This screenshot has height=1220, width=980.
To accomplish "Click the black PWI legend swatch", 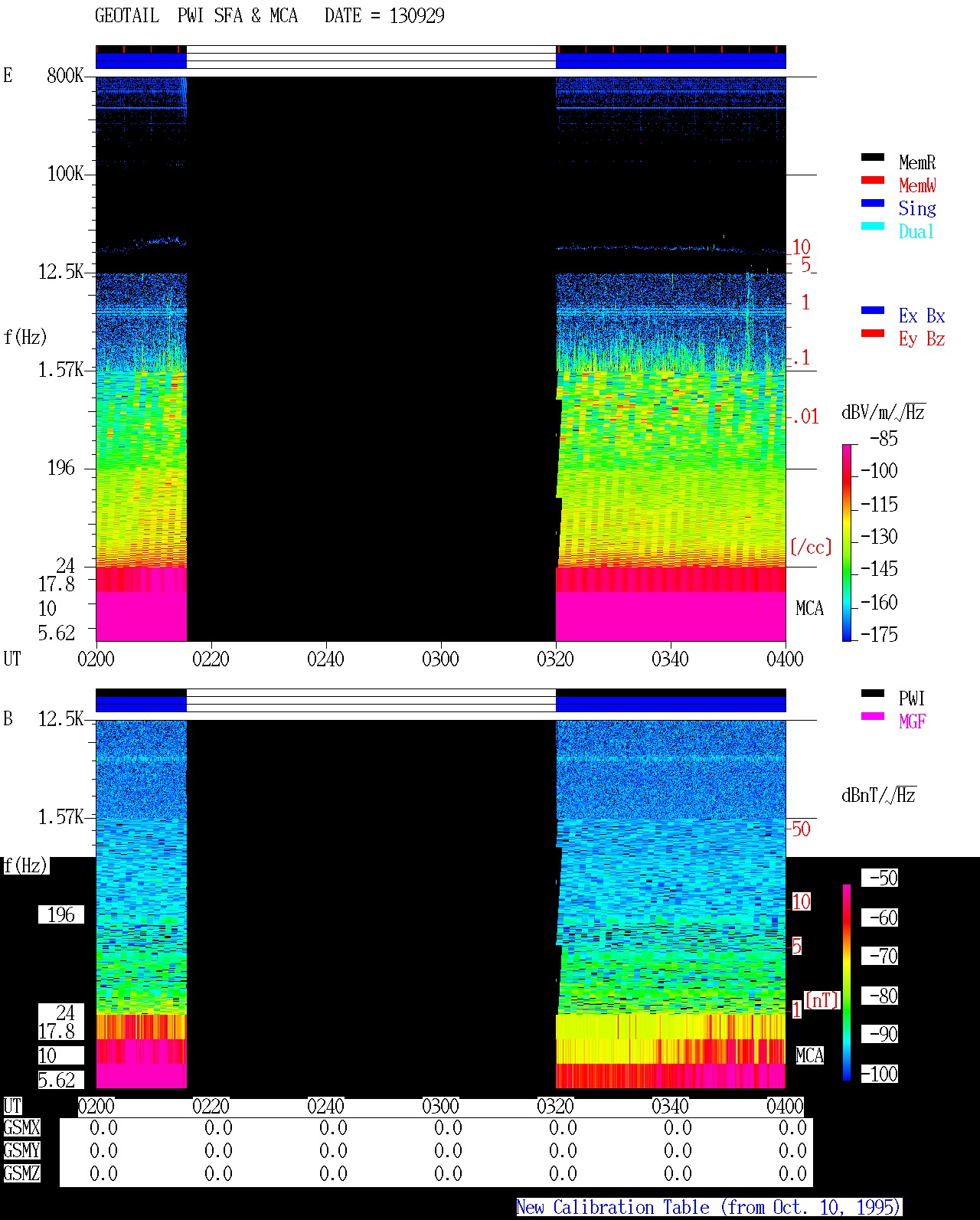I will 872,693.
